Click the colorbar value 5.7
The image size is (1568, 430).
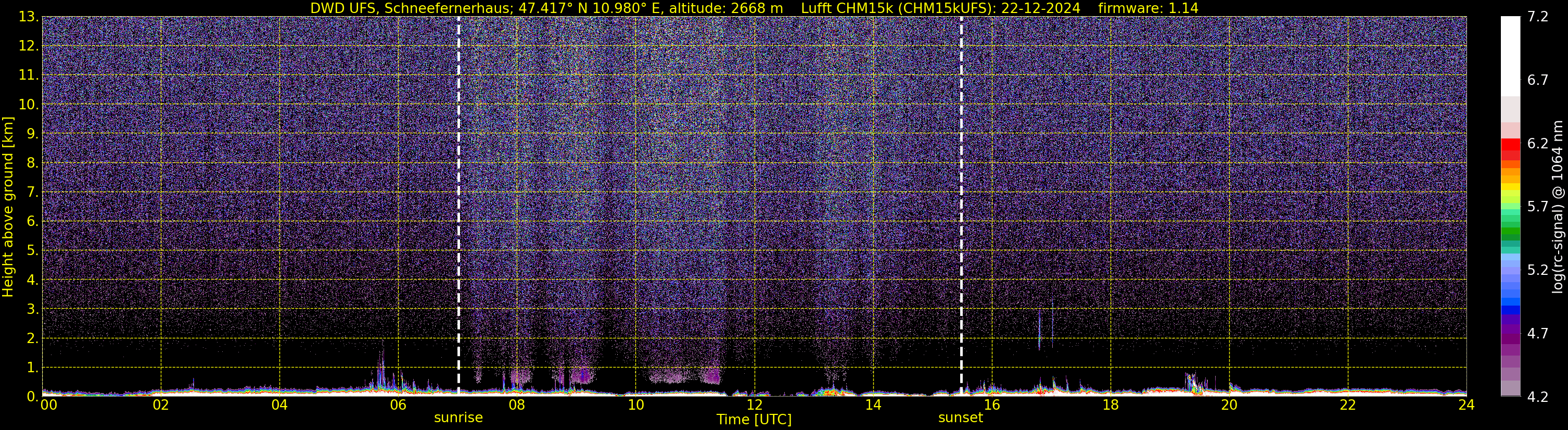click(1538, 207)
